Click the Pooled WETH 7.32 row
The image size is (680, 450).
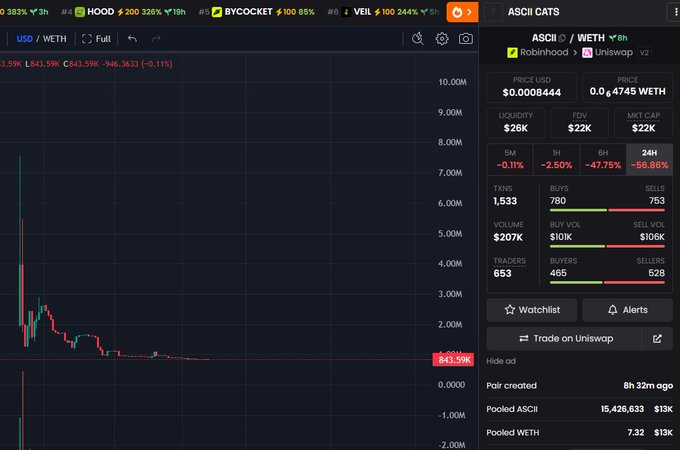pyautogui.click(x=579, y=433)
